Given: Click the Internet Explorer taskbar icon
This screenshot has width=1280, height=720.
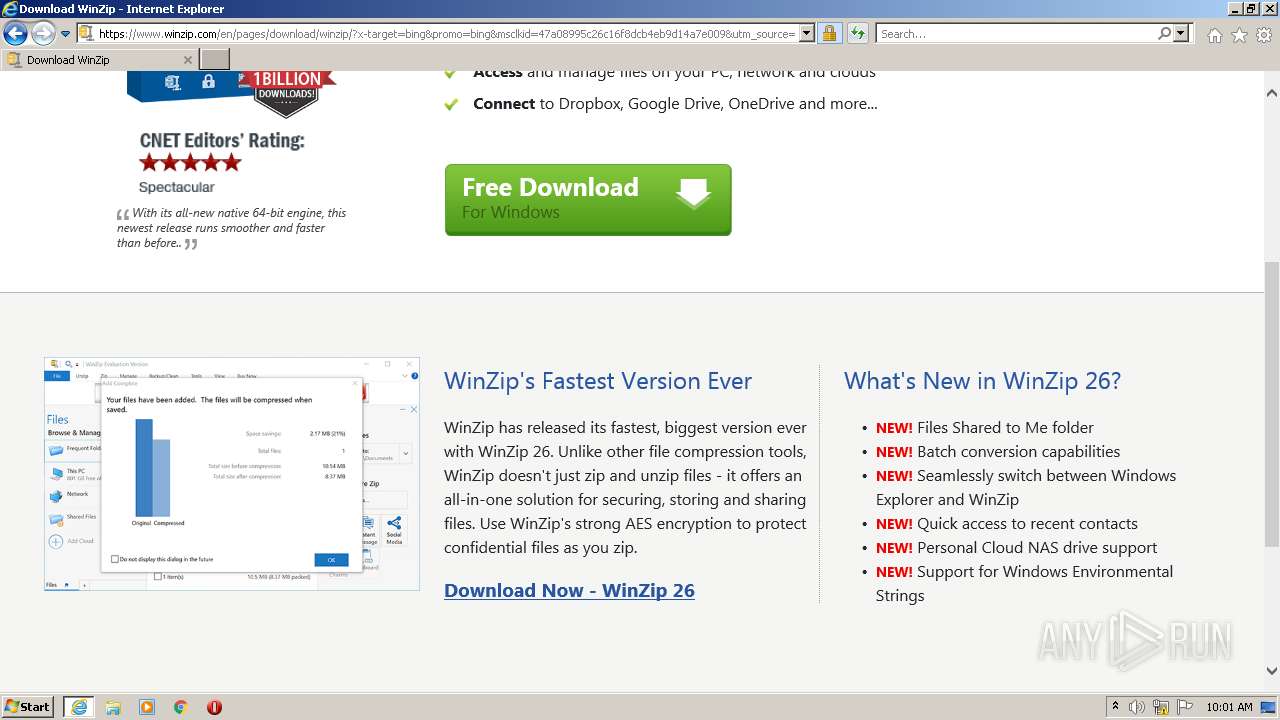Looking at the screenshot, I should (x=79, y=707).
